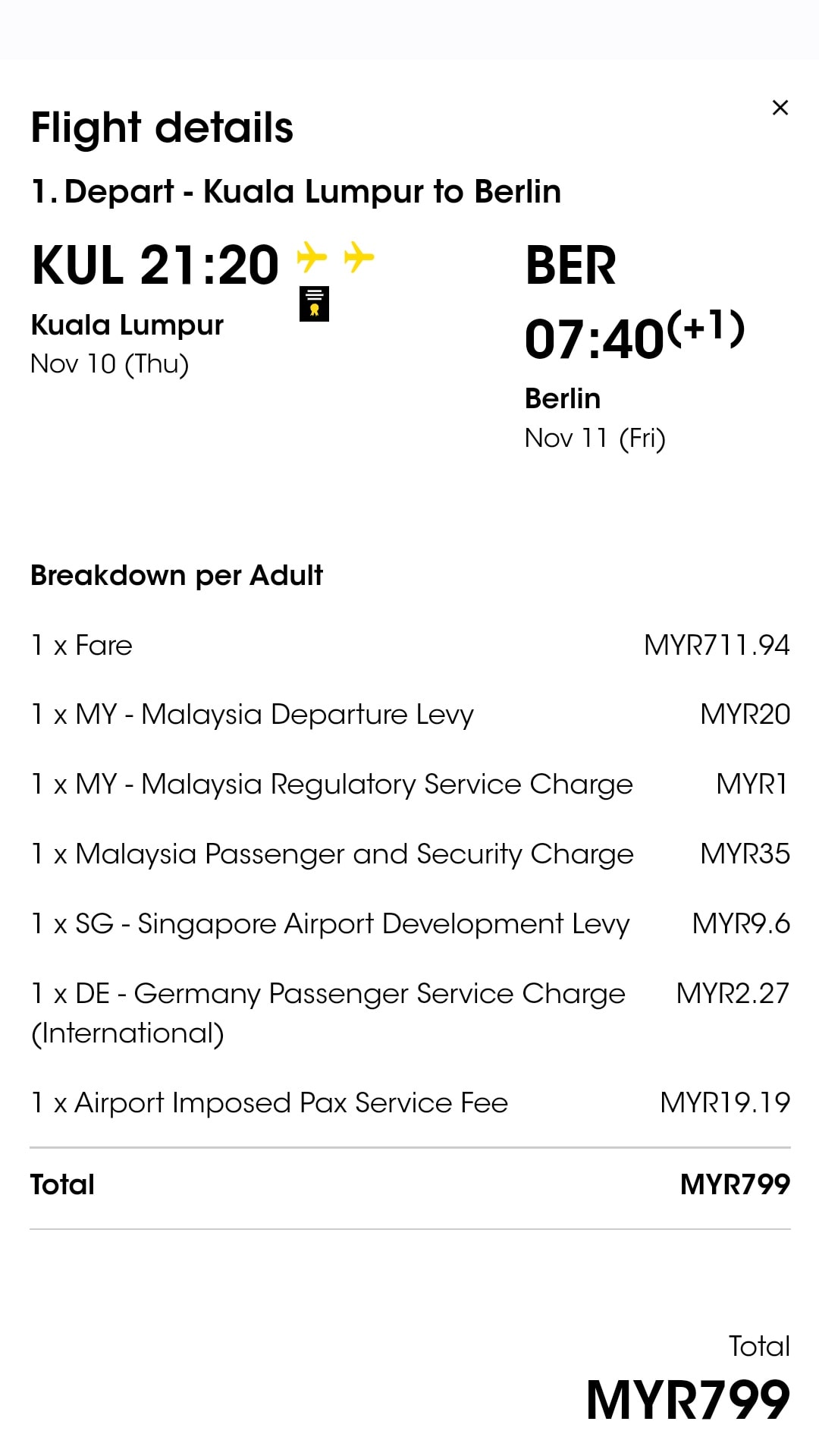Tap the 07:40 (+1) arrival time
Screen dimensions: 819x1456
click(635, 335)
